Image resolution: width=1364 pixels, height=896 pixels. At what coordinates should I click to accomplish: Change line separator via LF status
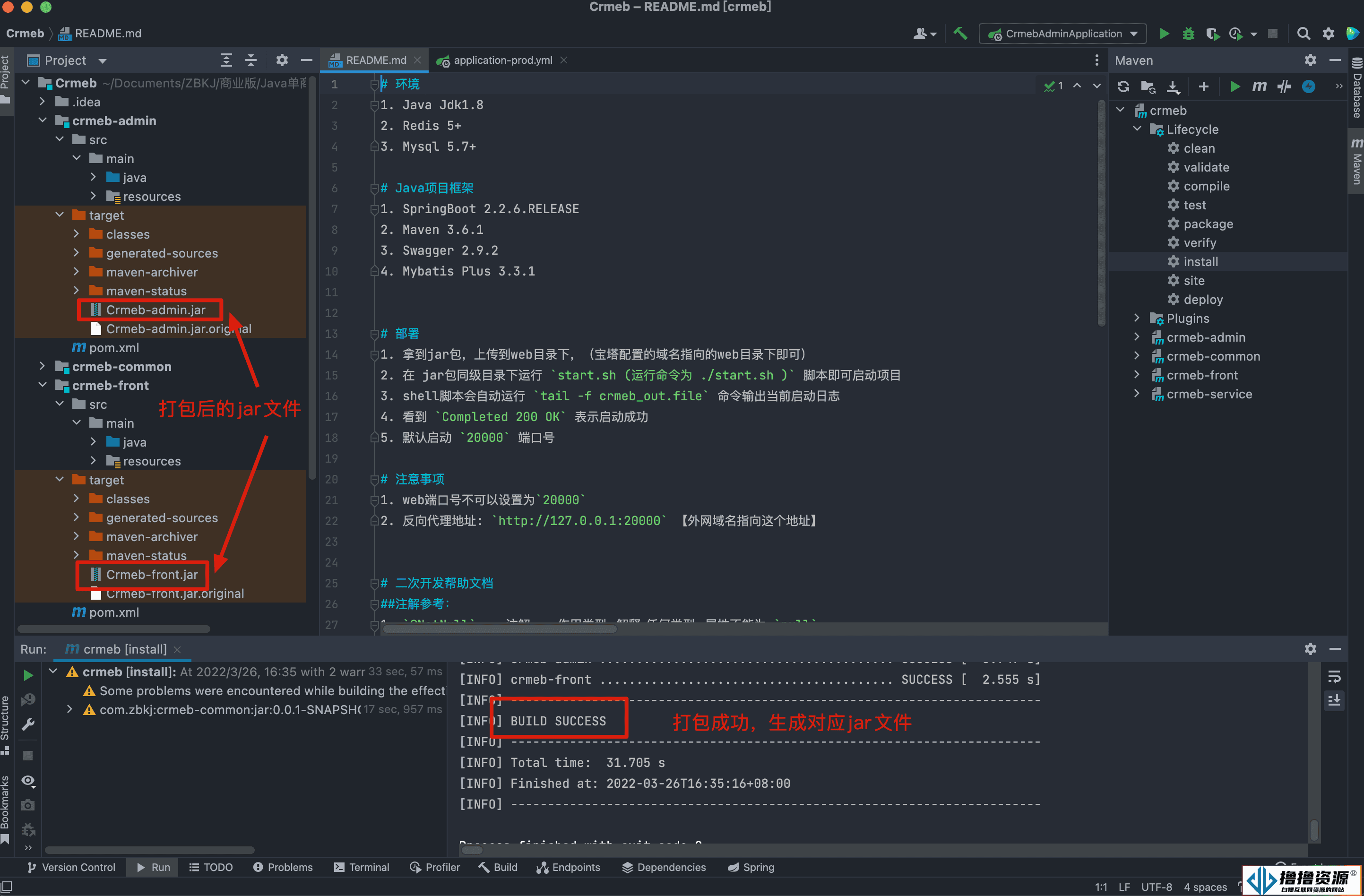(x=1124, y=887)
